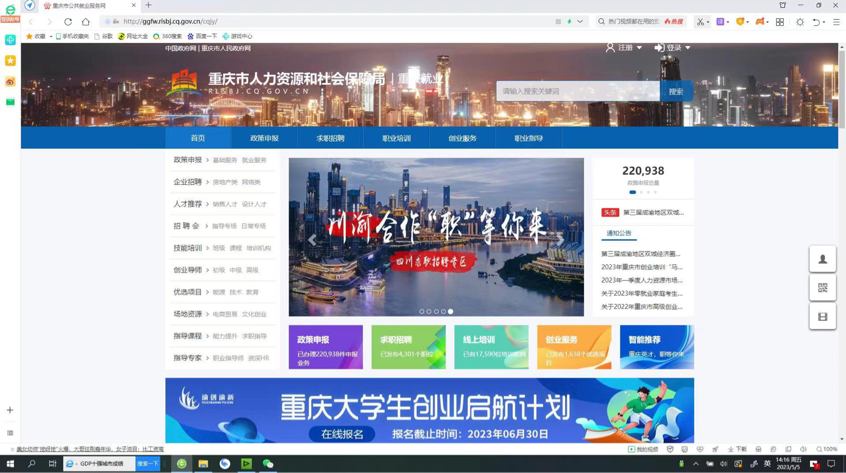
Task: Select the last carousel dot on banner
Action: coord(451,311)
